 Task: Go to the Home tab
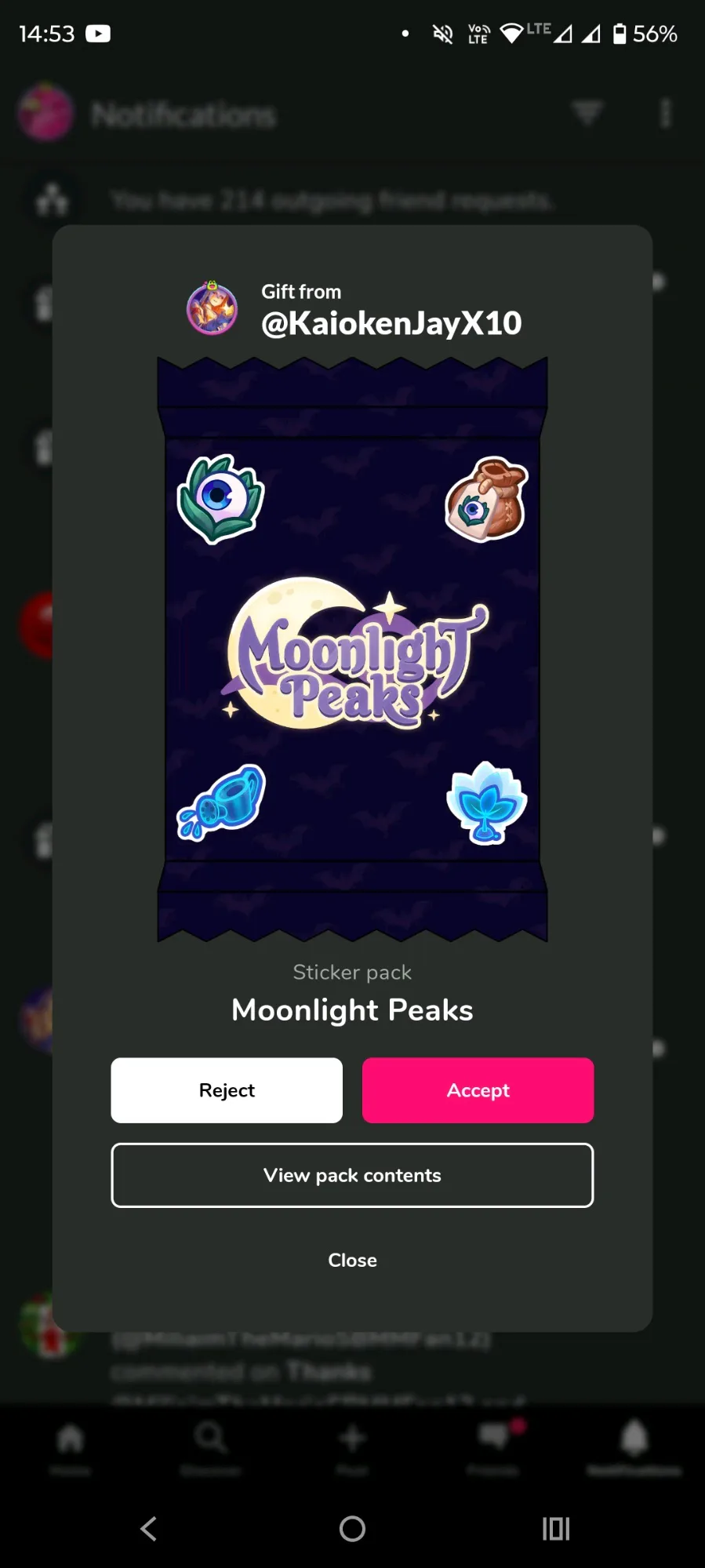click(70, 1448)
